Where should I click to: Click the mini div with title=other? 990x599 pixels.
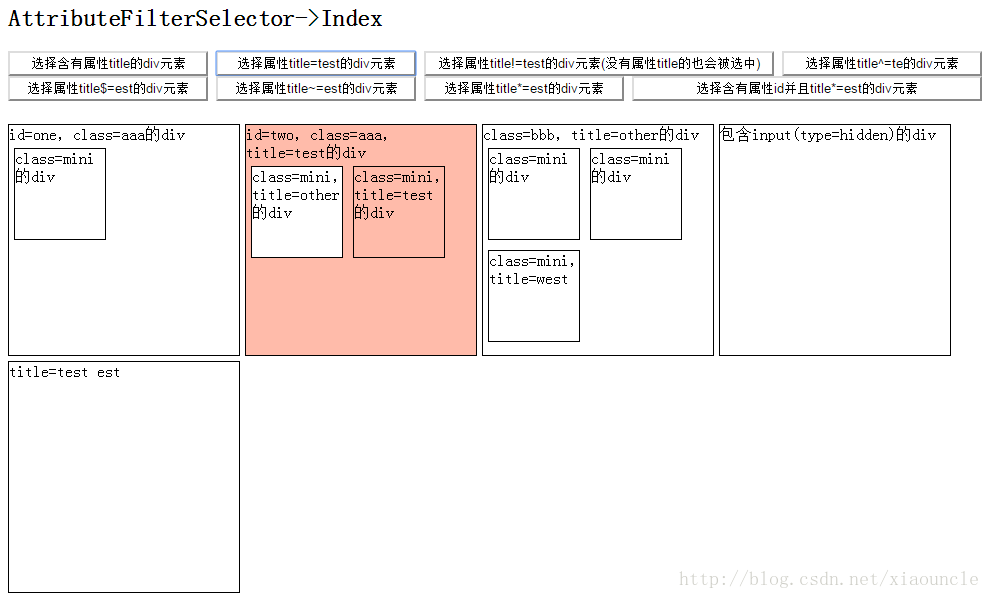tap(297, 212)
